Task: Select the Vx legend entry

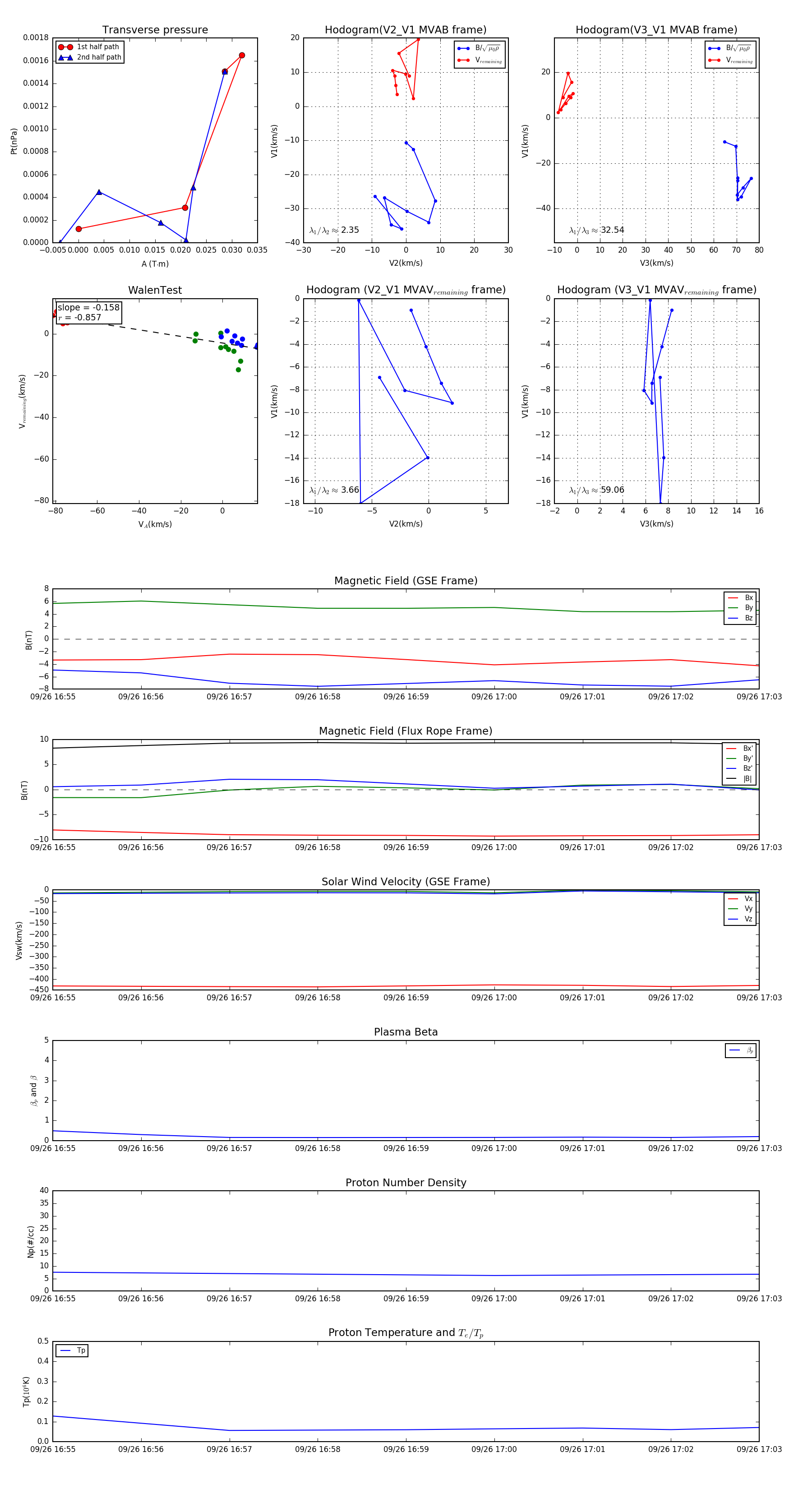Action: (x=740, y=899)
